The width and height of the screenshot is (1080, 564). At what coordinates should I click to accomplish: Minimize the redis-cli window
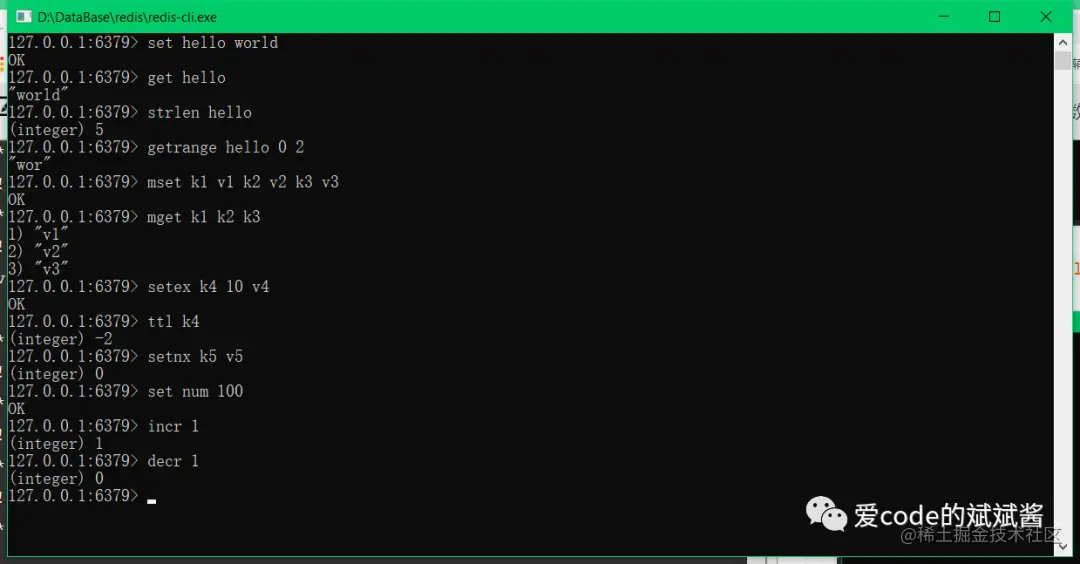(x=944, y=17)
